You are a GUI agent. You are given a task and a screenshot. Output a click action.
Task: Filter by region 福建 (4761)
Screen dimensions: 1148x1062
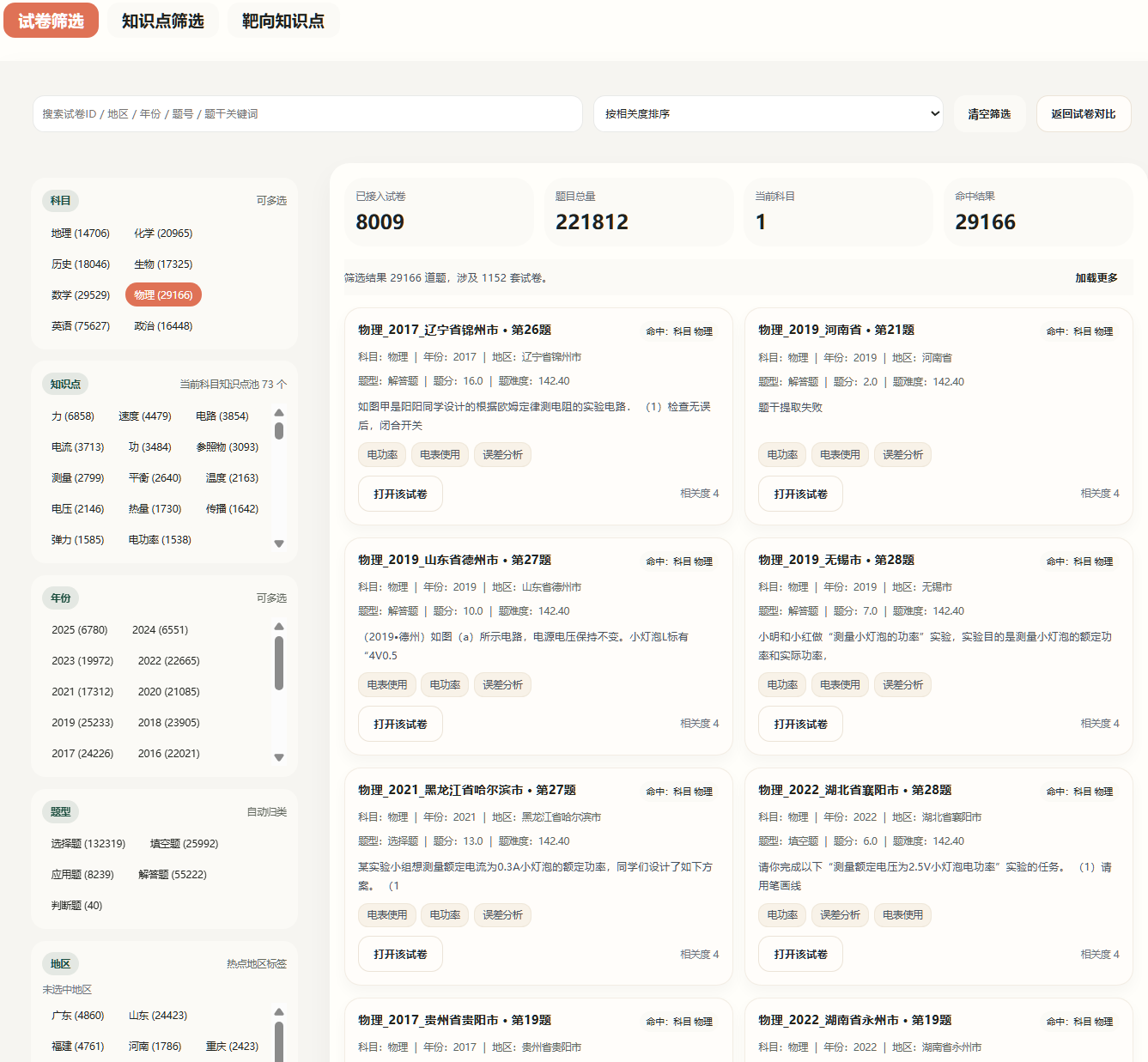tap(77, 1047)
